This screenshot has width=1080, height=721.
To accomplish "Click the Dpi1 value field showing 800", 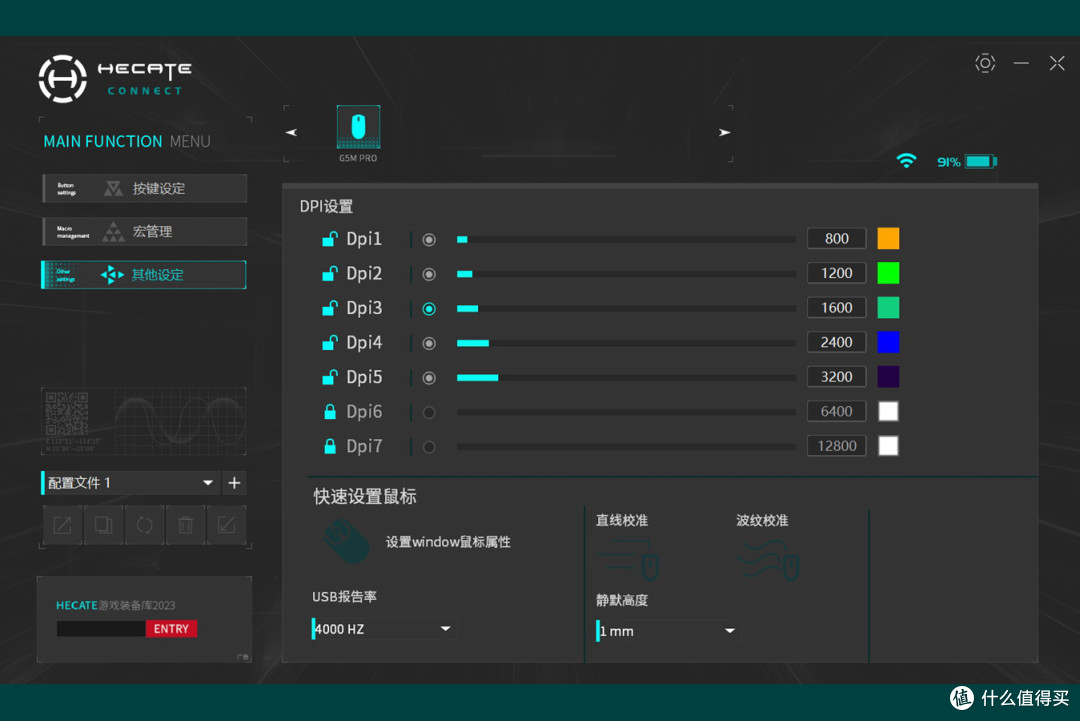I will [x=836, y=238].
